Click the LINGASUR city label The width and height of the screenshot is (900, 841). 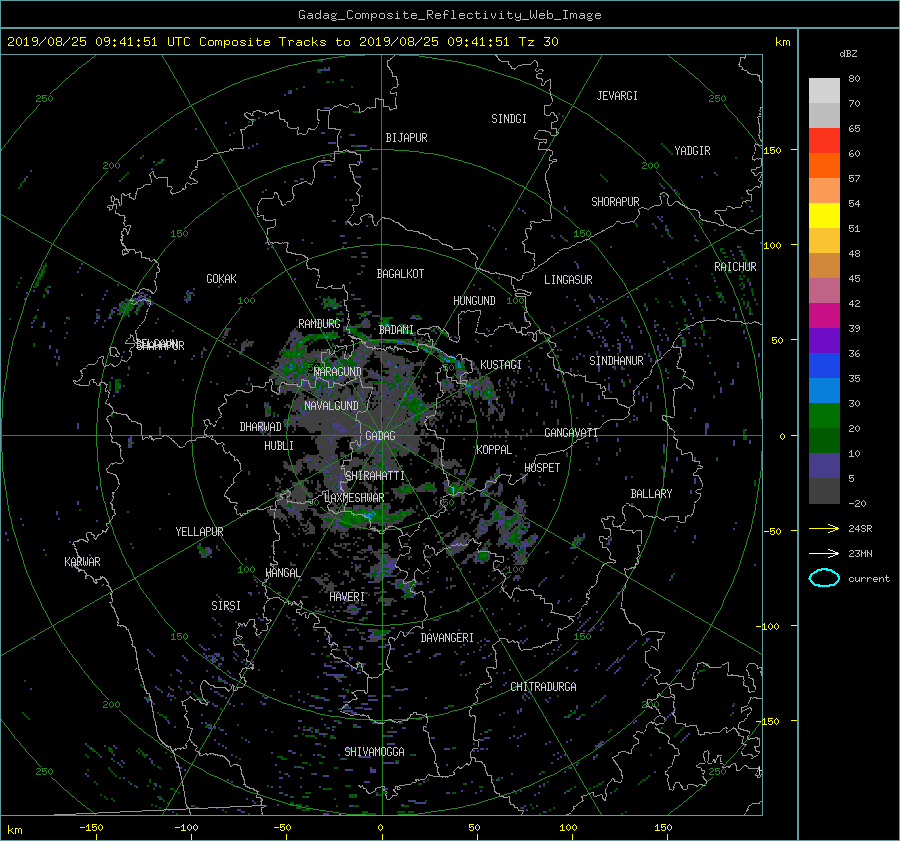click(568, 280)
